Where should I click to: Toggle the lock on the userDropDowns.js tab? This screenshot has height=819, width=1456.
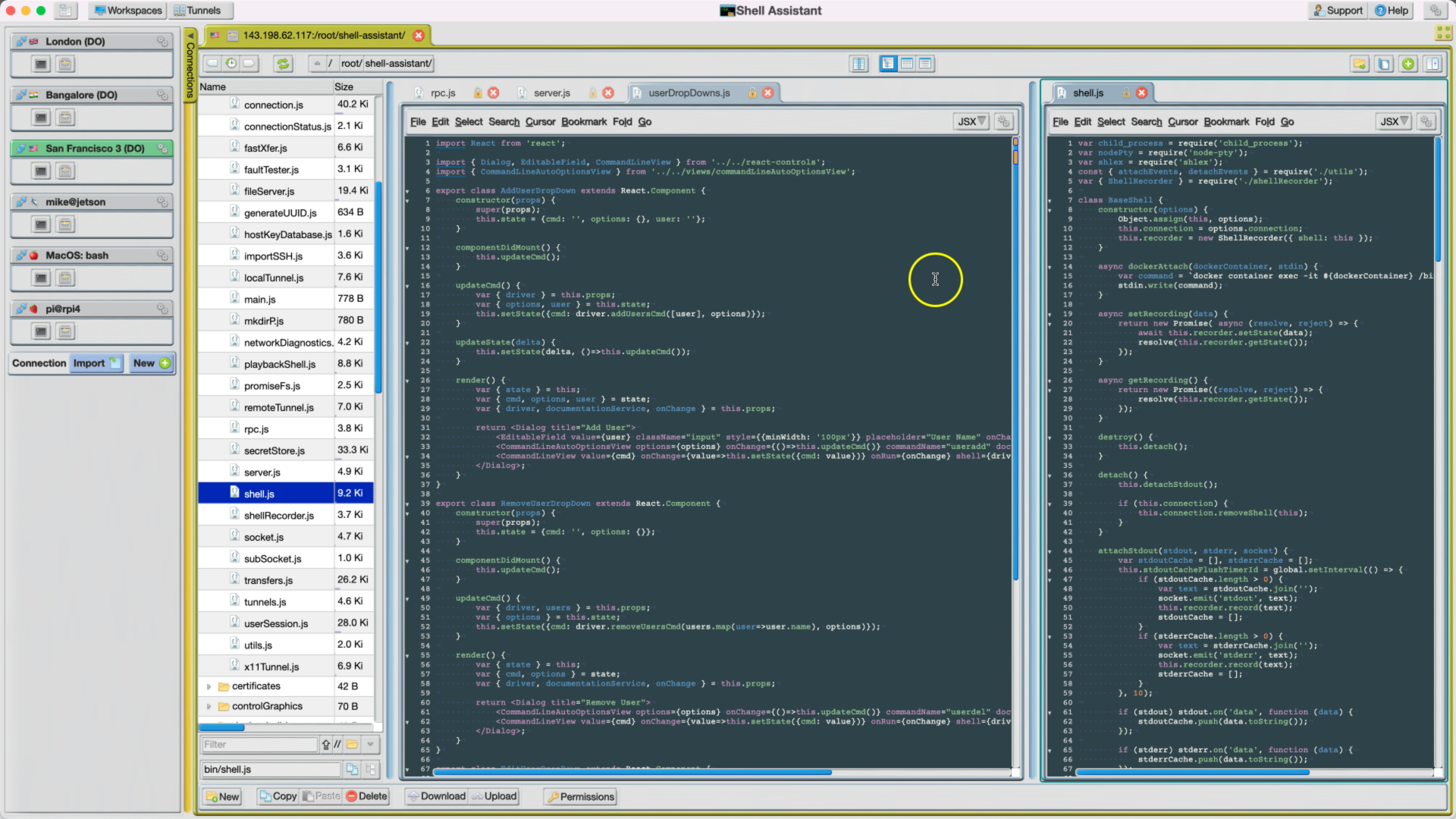coord(752,93)
